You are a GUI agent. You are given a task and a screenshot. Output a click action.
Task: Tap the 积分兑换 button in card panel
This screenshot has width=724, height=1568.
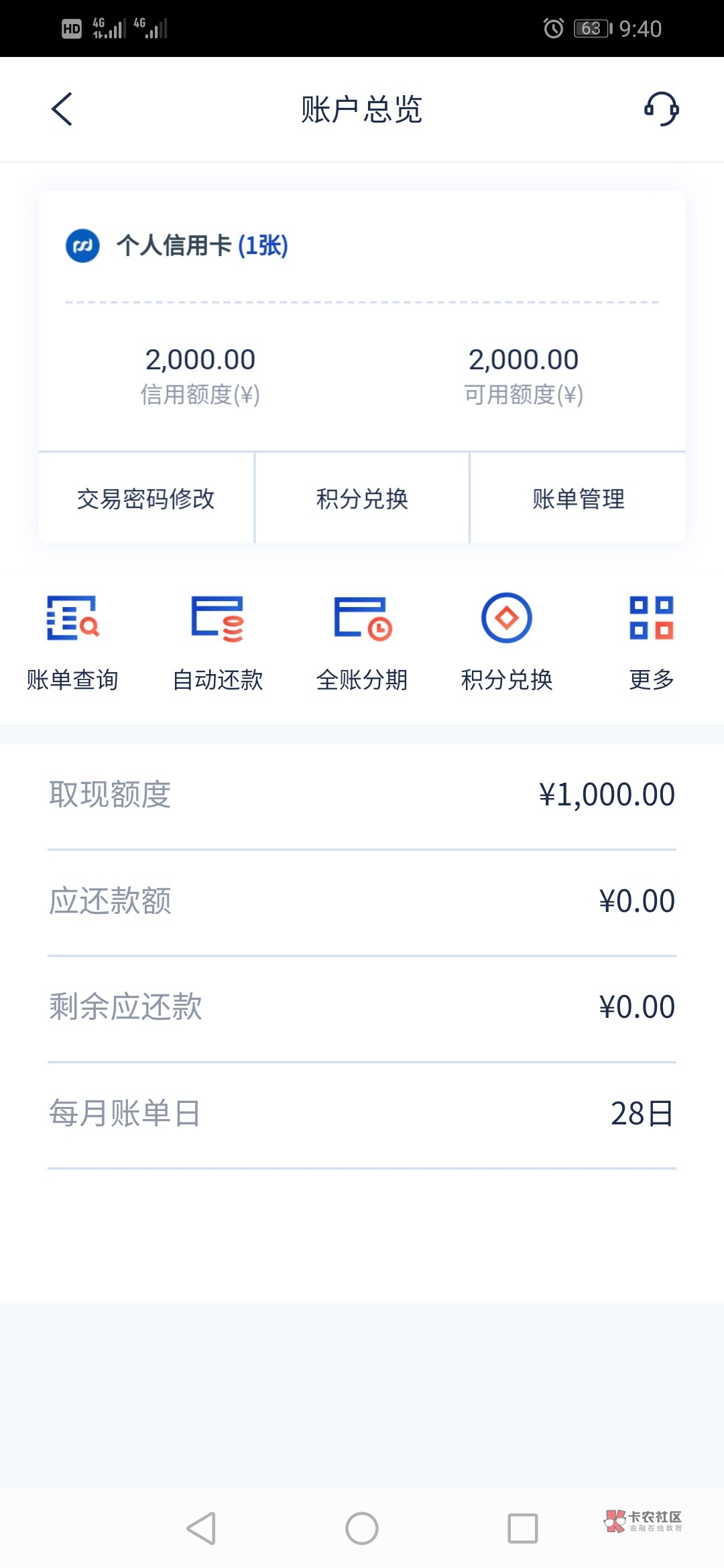point(362,499)
